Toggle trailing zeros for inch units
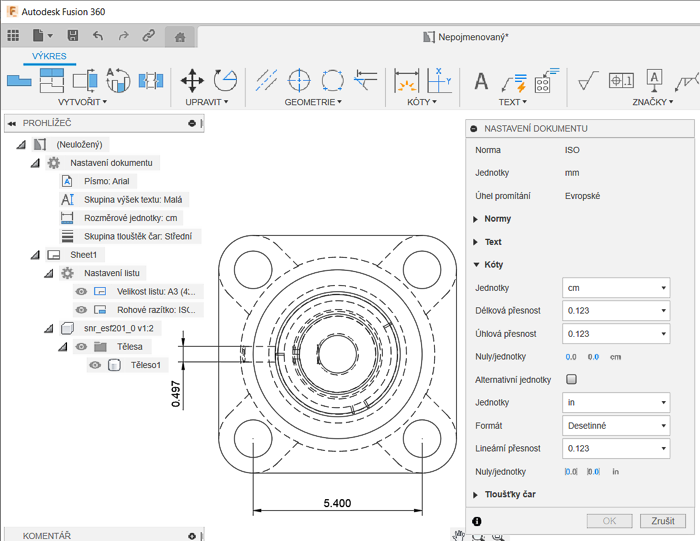Screen dimensions: 700x541 click(593, 471)
